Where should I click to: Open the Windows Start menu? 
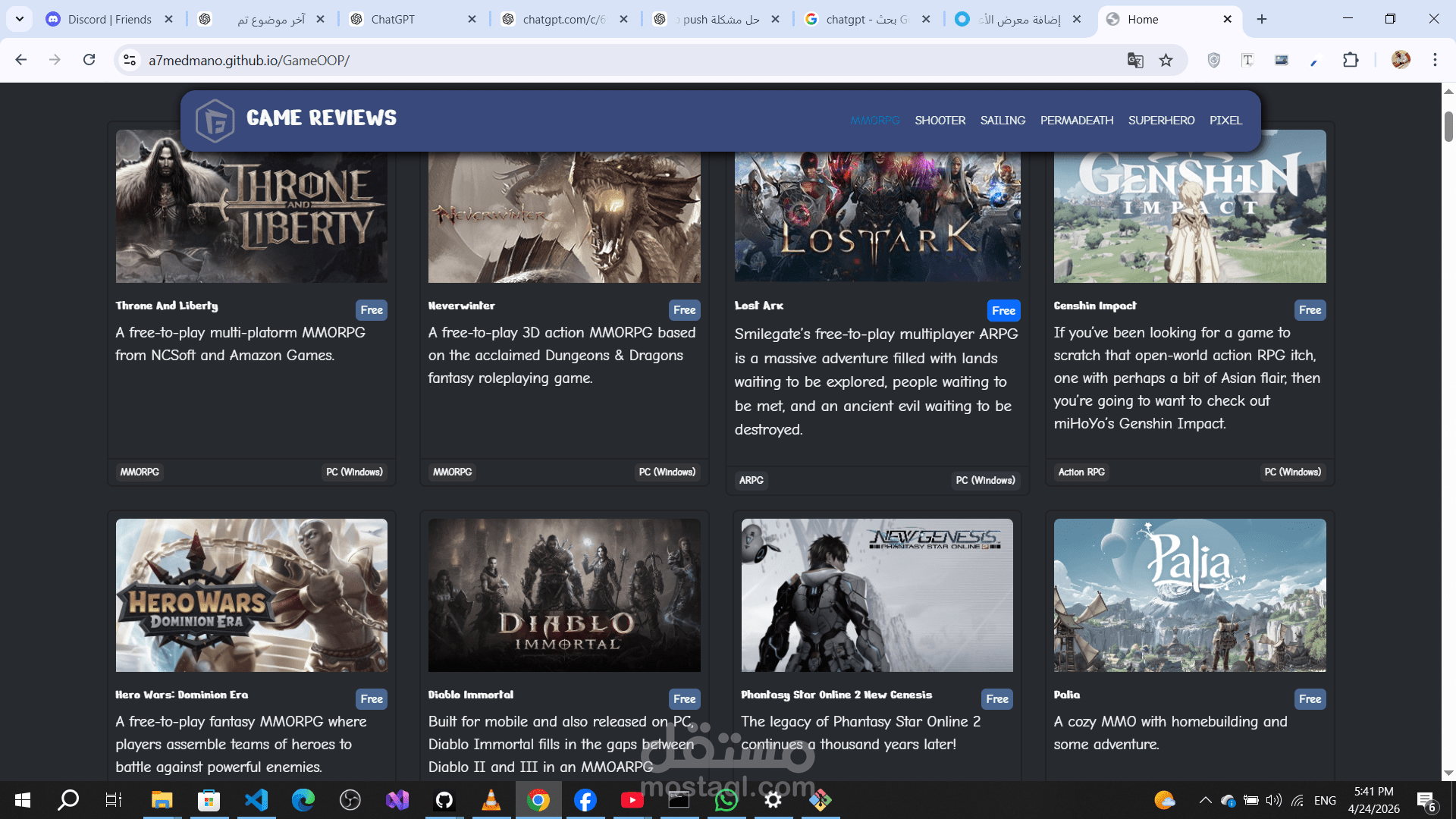pos(23,800)
